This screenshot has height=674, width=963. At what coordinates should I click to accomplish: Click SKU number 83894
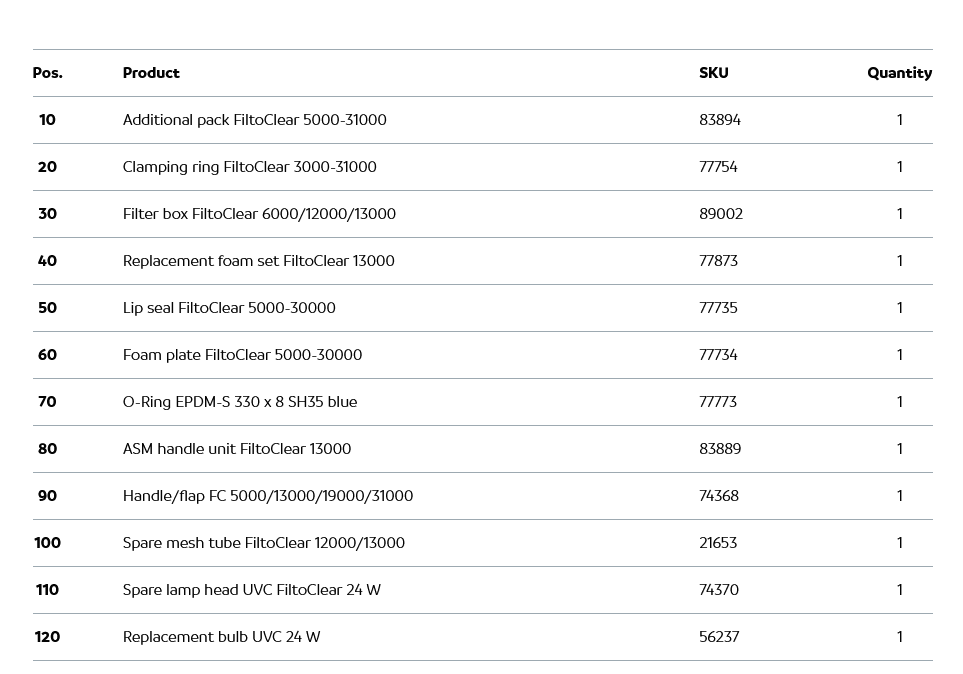pos(720,120)
